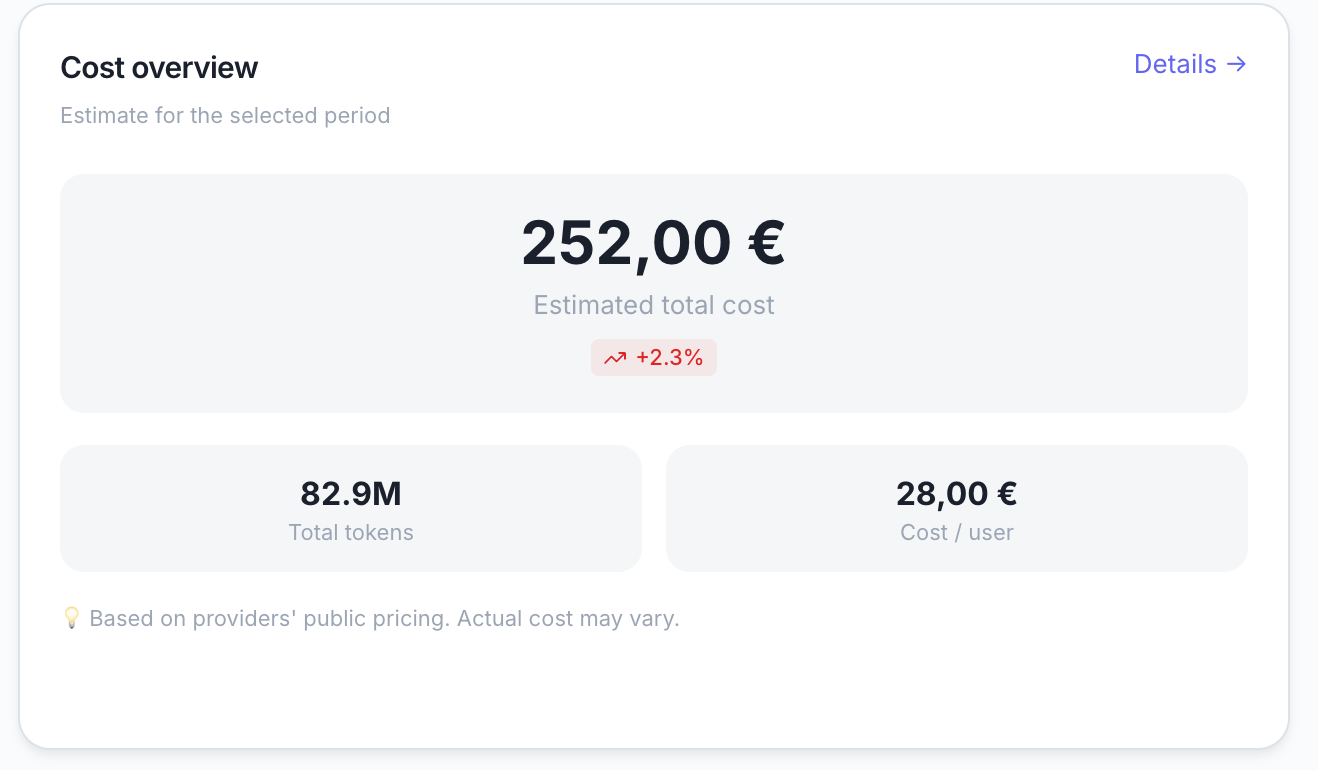Click the arrow icon beside Details
Screen dimensions: 1318x770
coord(1237,64)
